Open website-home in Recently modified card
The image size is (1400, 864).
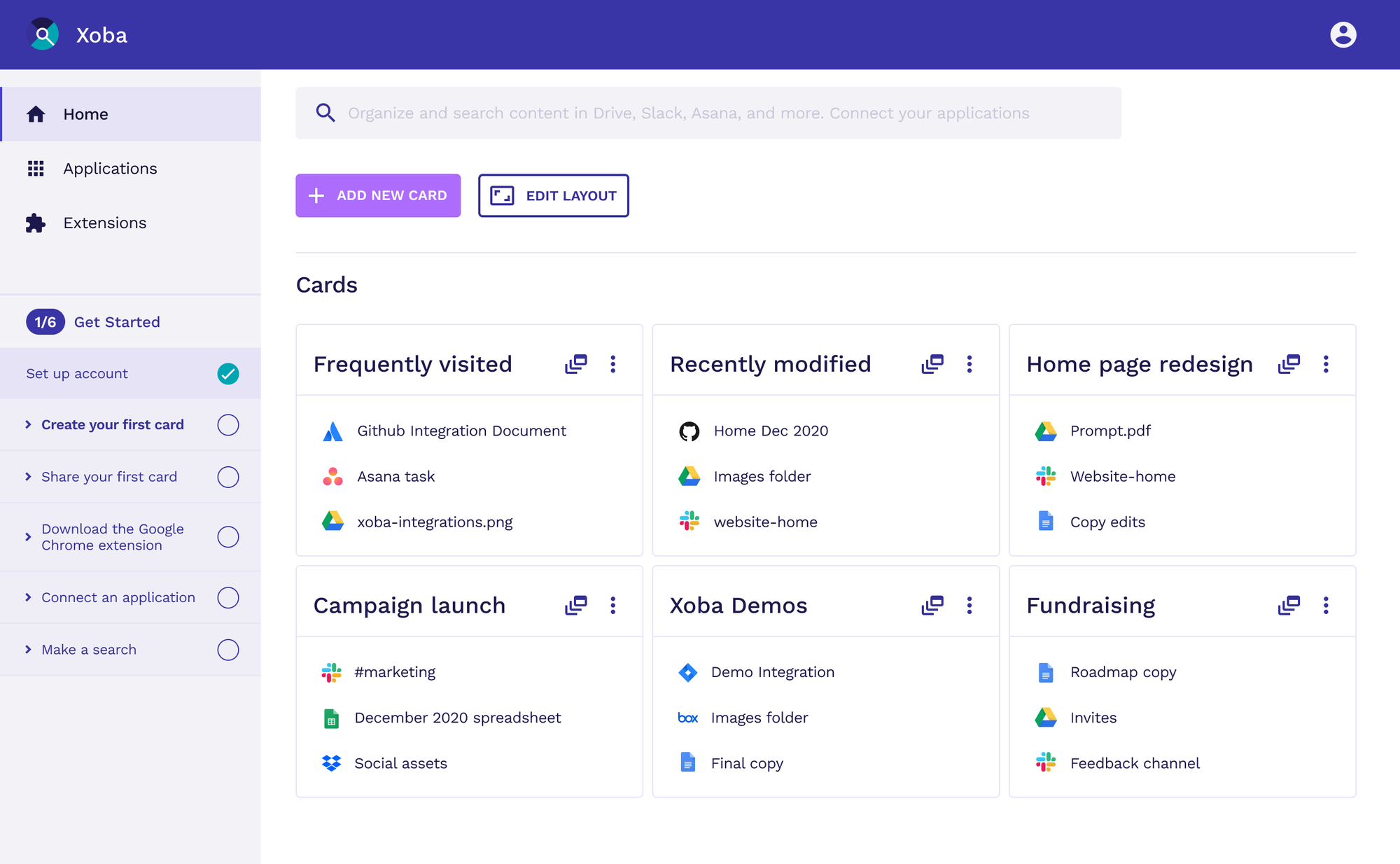click(765, 522)
